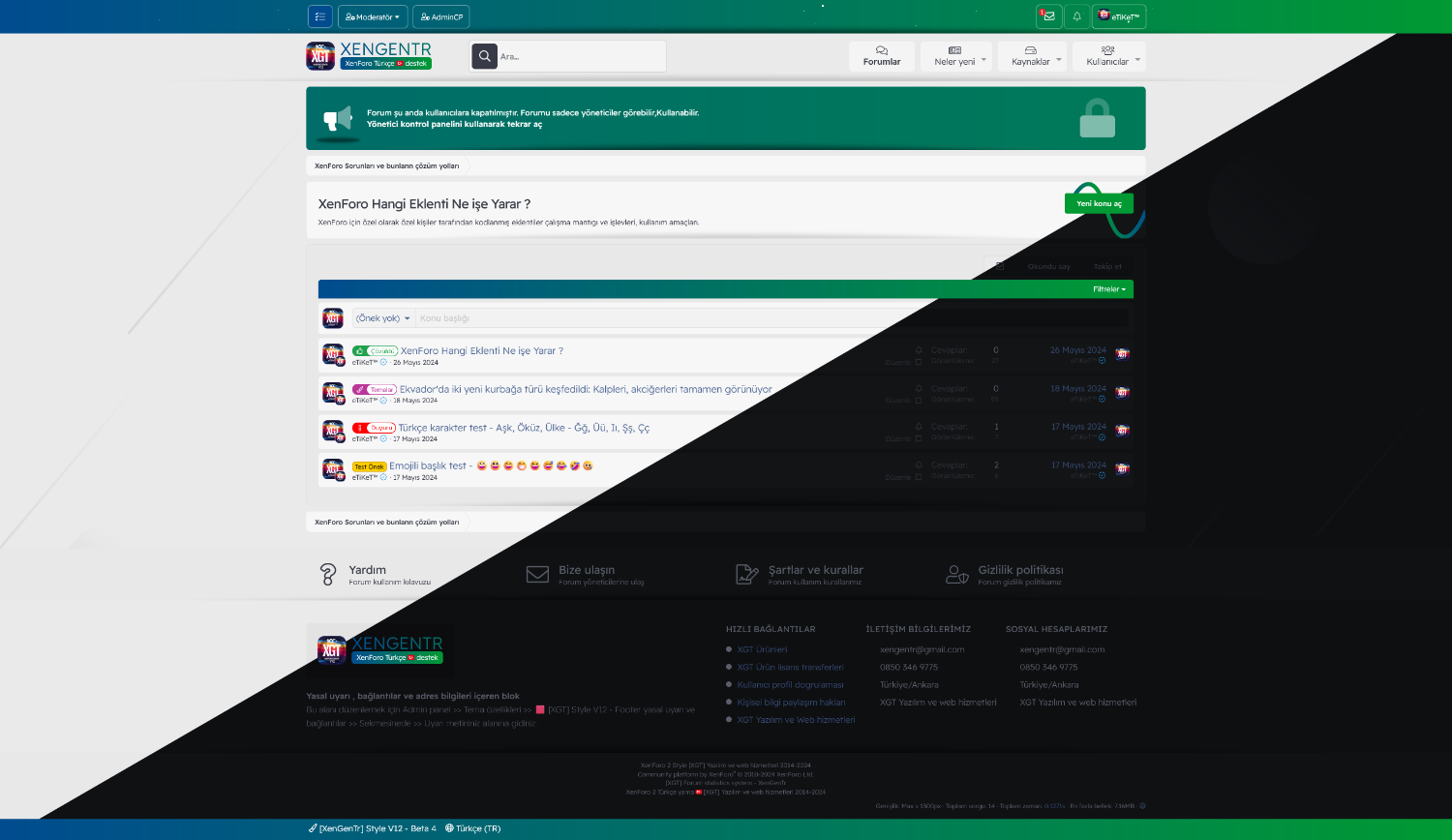Click the search magnifier icon
The height and width of the screenshot is (840, 1452).
484,56
